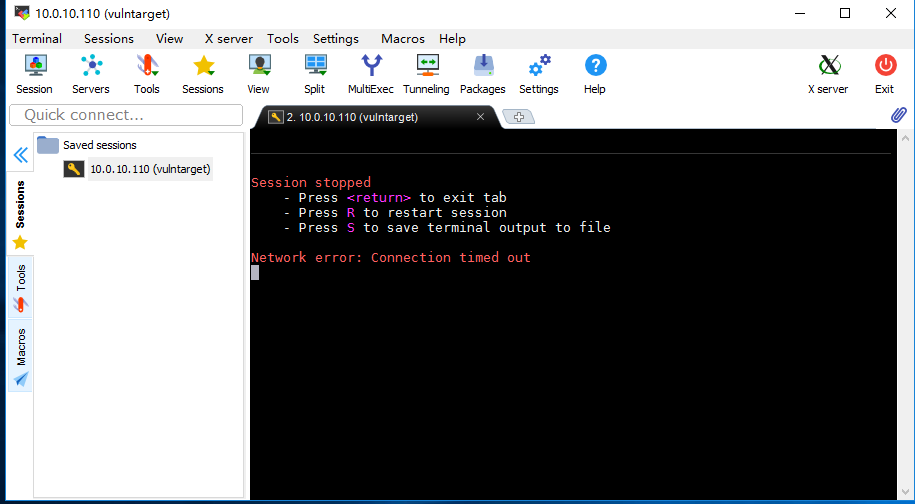The width and height of the screenshot is (915, 504).
Task: Open the View toolbar icon
Action: click(x=258, y=74)
